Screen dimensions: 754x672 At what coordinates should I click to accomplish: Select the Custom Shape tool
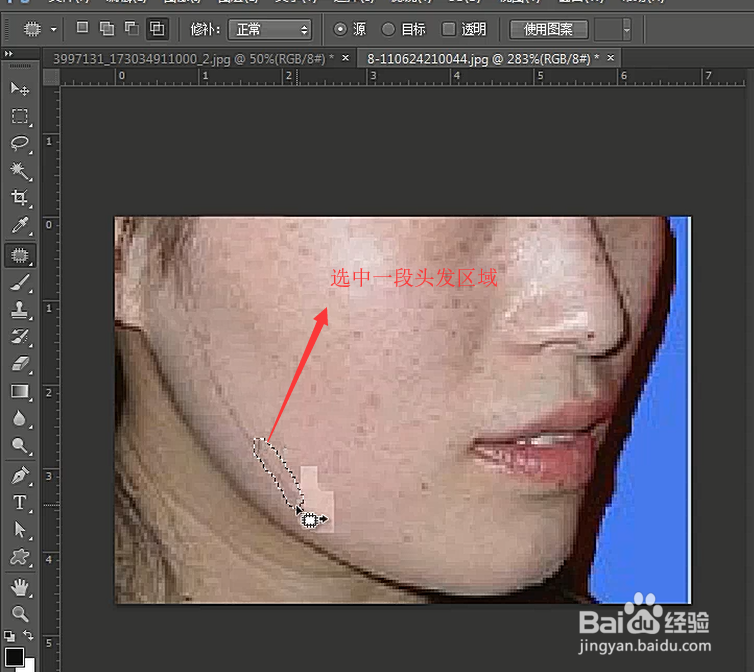(x=20, y=557)
